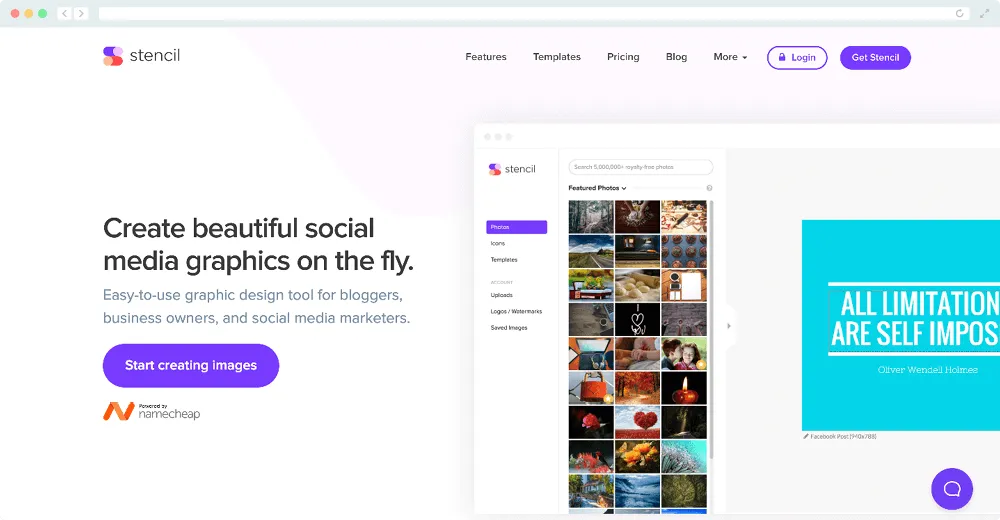Image resolution: width=1000 pixels, height=520 pixels.
Task: Click the Oliver Wendell Holmes text
Action: (927, 370)
